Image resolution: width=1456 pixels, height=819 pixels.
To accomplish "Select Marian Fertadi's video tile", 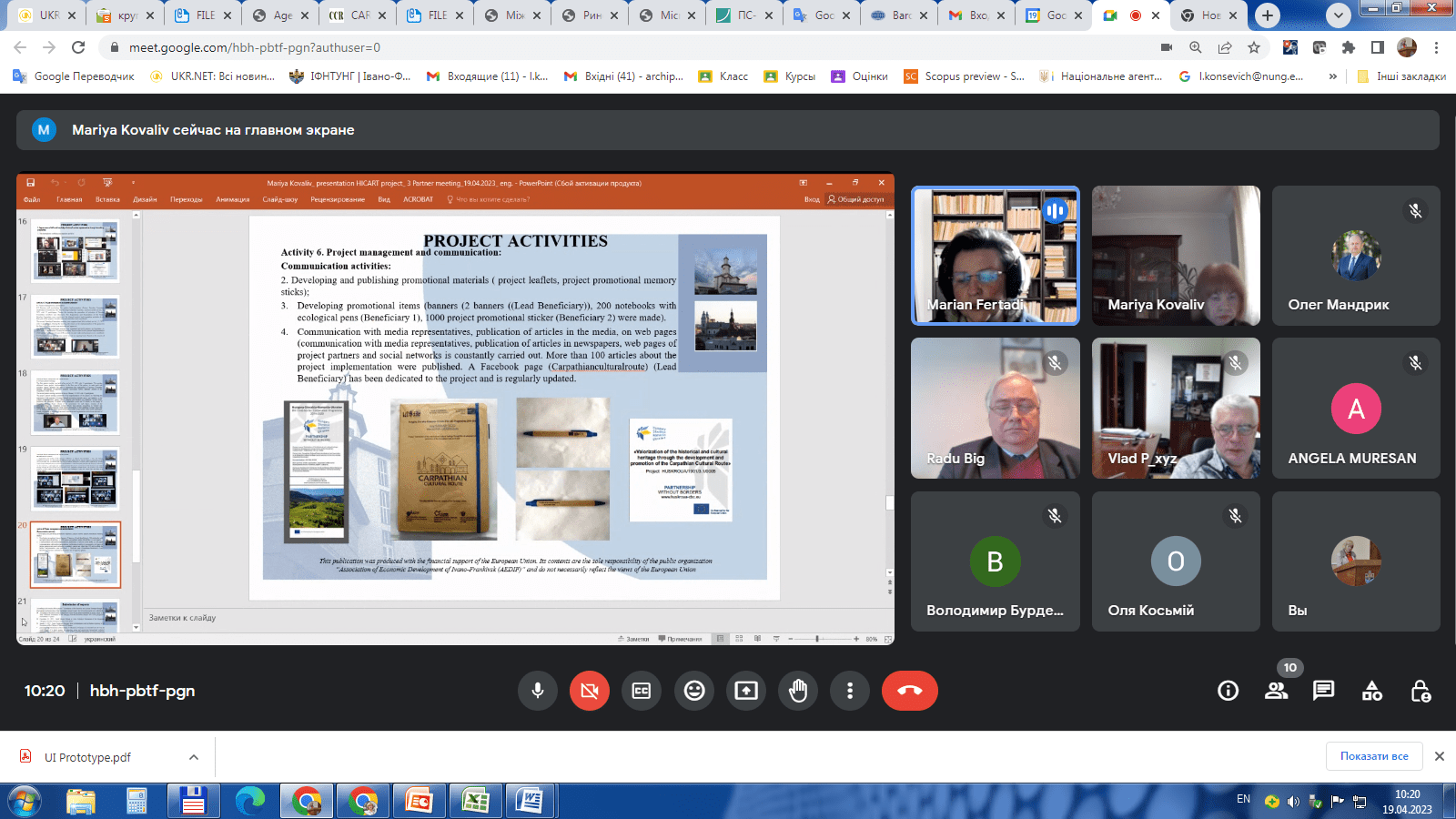I will (x=995, y=256).
